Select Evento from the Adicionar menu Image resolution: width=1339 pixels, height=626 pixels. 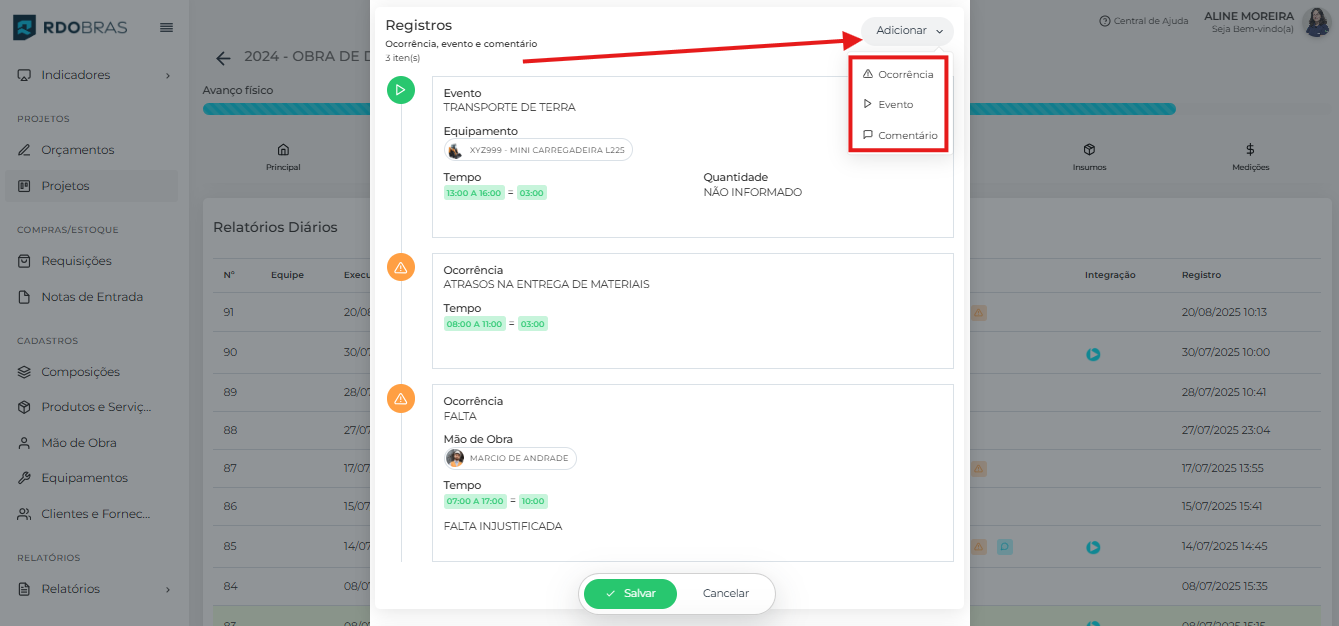tap(888, 104)
